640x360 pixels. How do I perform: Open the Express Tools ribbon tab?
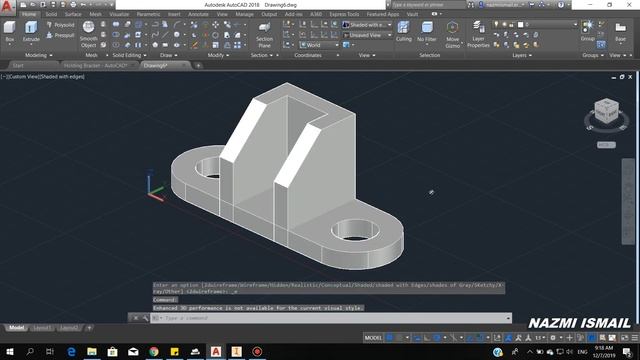tap(344, 14)
